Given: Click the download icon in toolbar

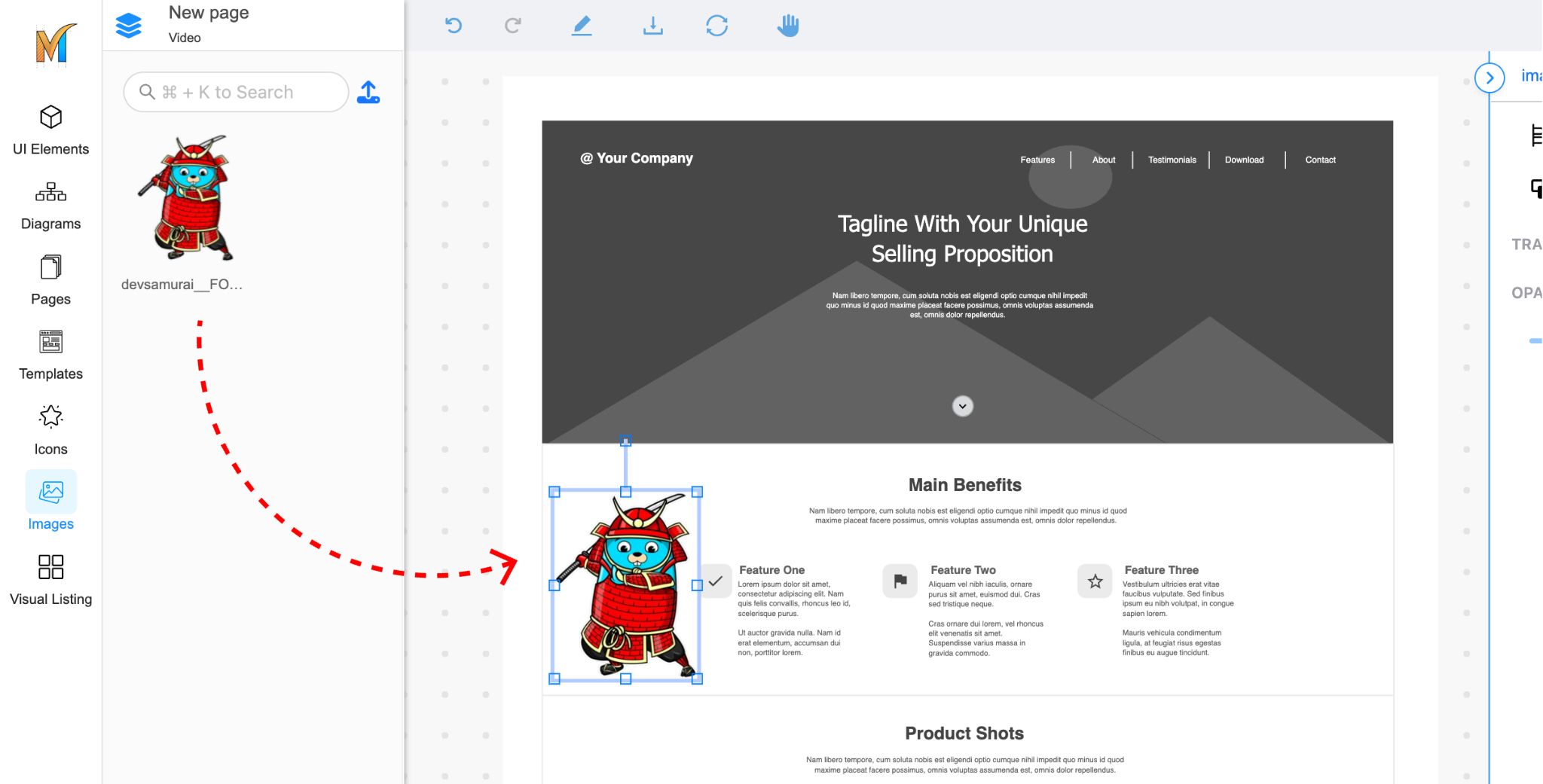Looking at the screenshot, I should [652, 26].
